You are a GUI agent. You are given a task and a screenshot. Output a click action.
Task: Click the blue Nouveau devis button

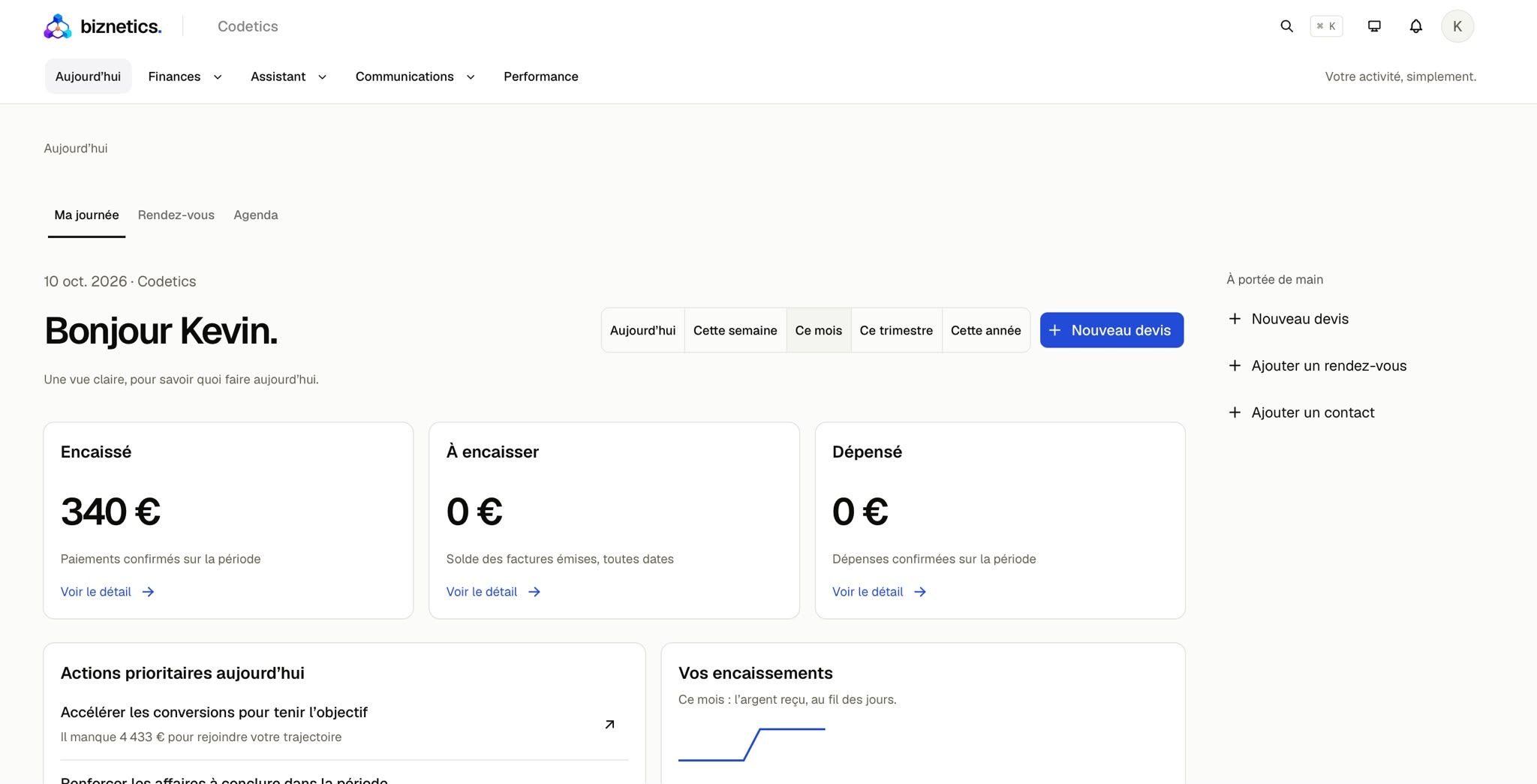[1111, 330]
